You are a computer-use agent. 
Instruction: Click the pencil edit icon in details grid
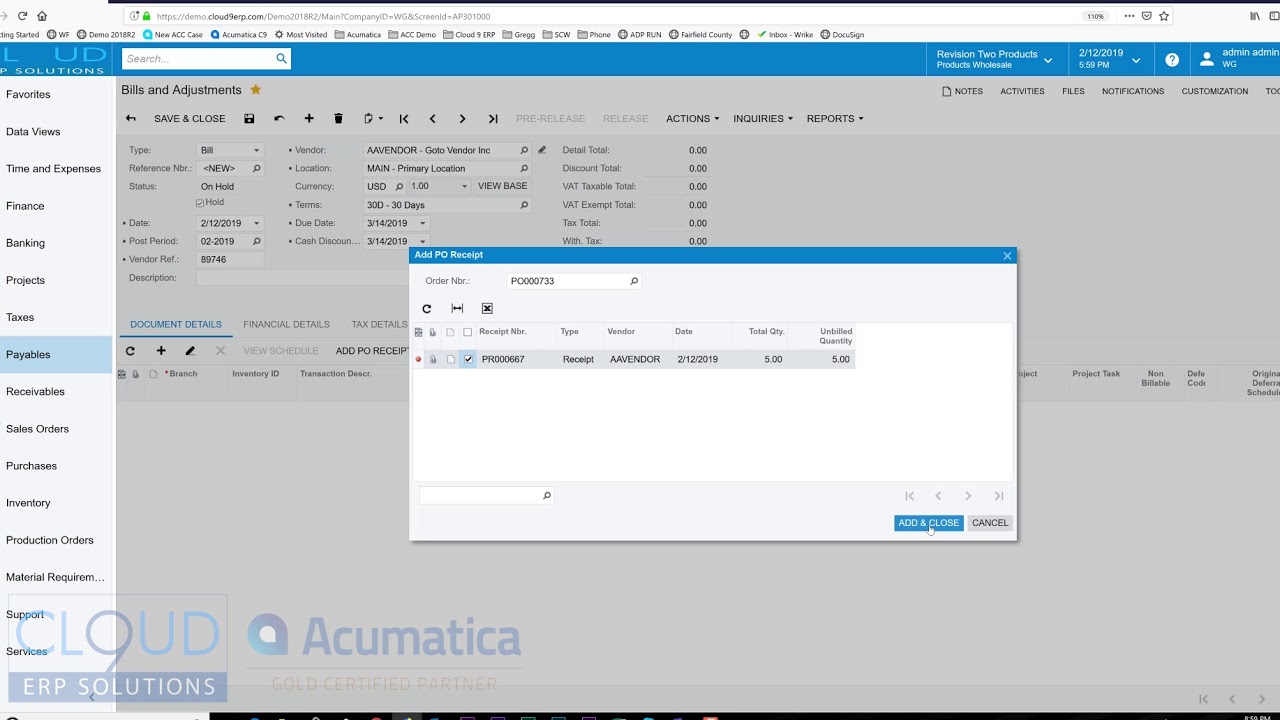[x=190, y=351]
